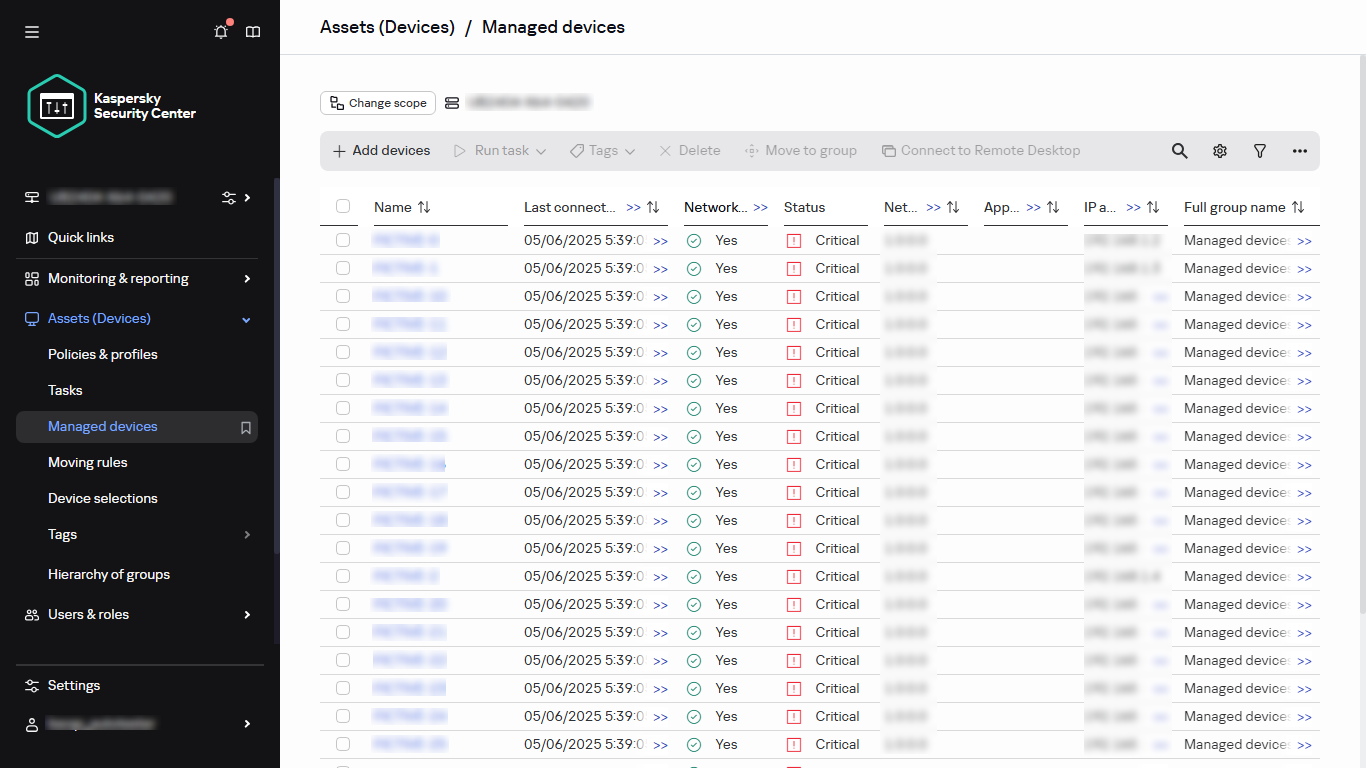Collapse the Assets (Devices) section
The height and width of the screenshot is (768, 1366).
point(245,318)
